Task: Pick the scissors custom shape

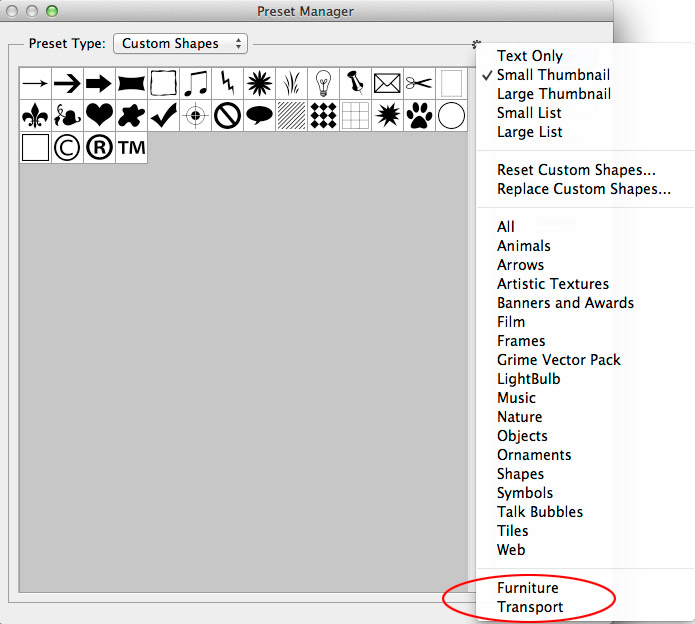Action: click(x=419, y=83)
